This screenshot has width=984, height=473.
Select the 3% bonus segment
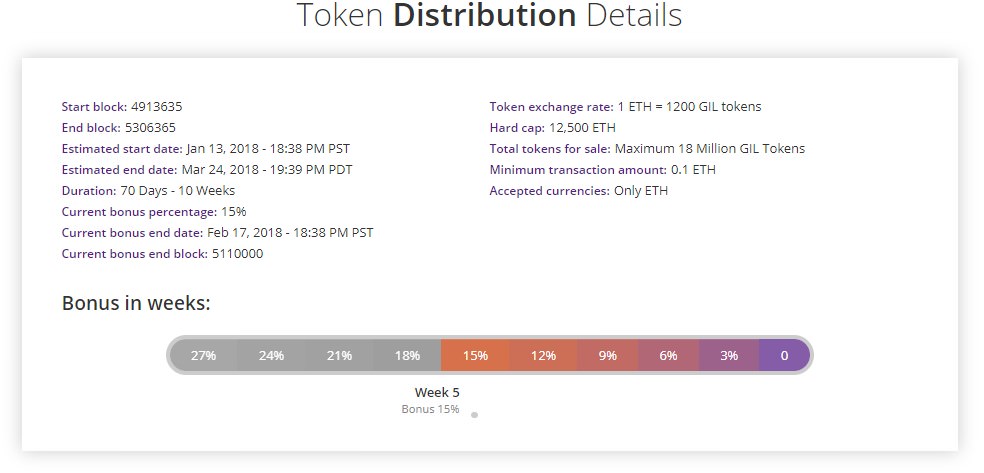(x=729, y=355)
